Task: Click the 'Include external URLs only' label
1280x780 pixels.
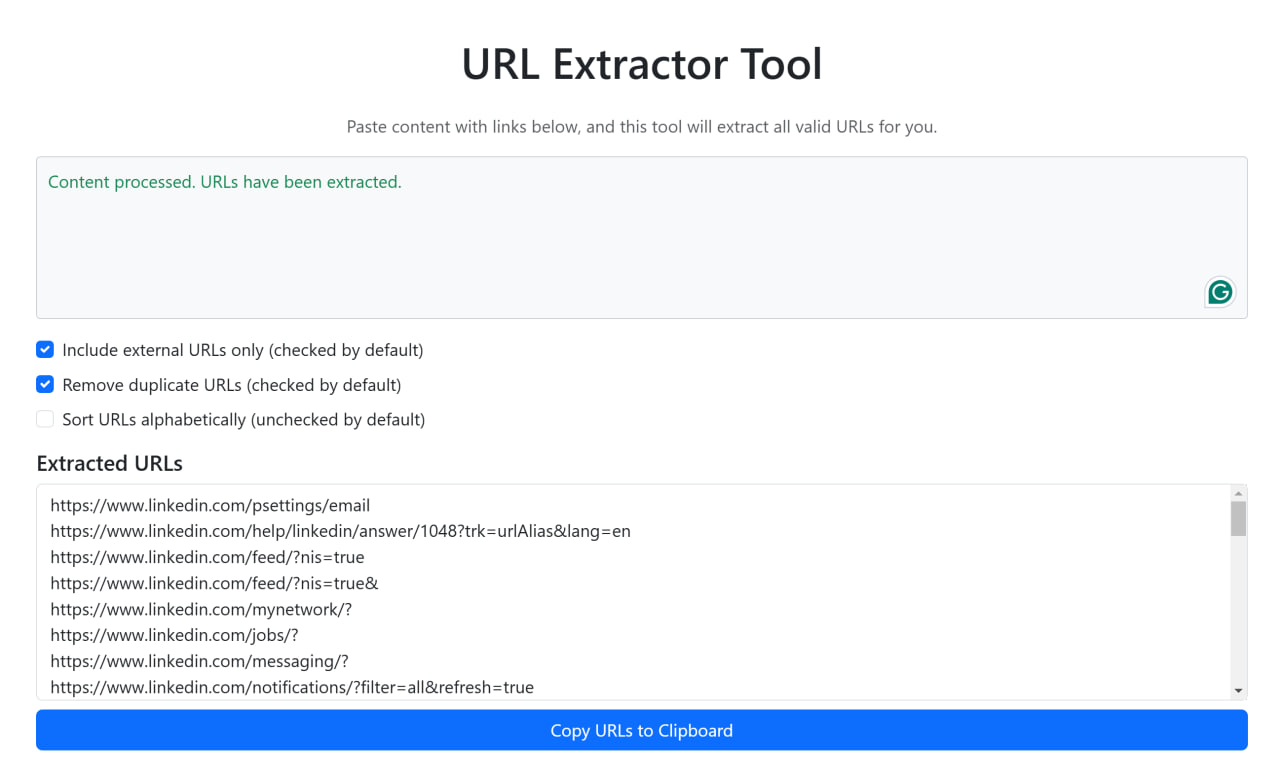Action: tap(243, 350)
